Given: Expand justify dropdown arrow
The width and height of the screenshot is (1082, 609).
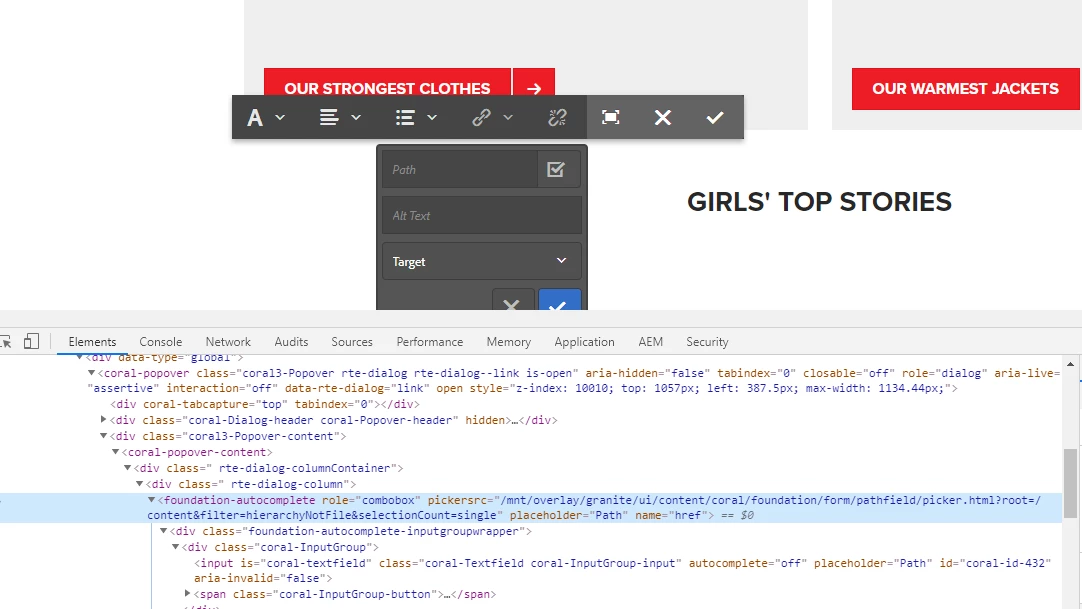Looking at the screenshot, I should point(356,118).
